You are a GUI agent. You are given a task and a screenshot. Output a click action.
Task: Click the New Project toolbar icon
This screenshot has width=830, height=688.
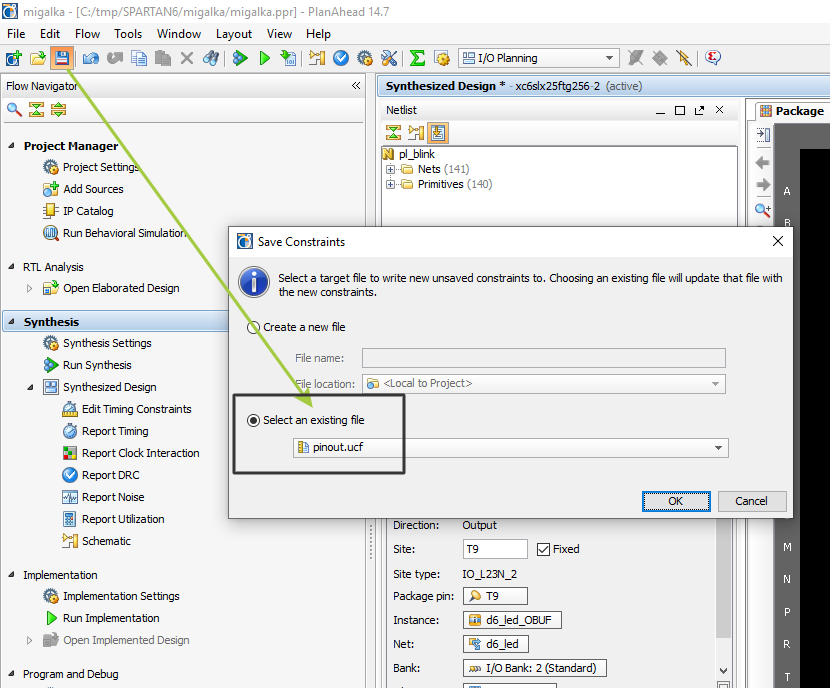(13, 58)
